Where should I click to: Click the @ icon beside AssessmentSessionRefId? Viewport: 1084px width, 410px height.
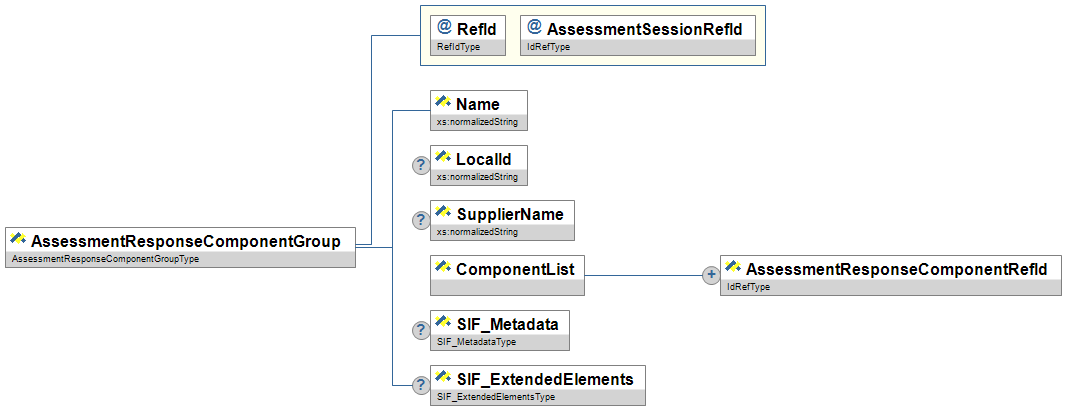pos(535,28)
